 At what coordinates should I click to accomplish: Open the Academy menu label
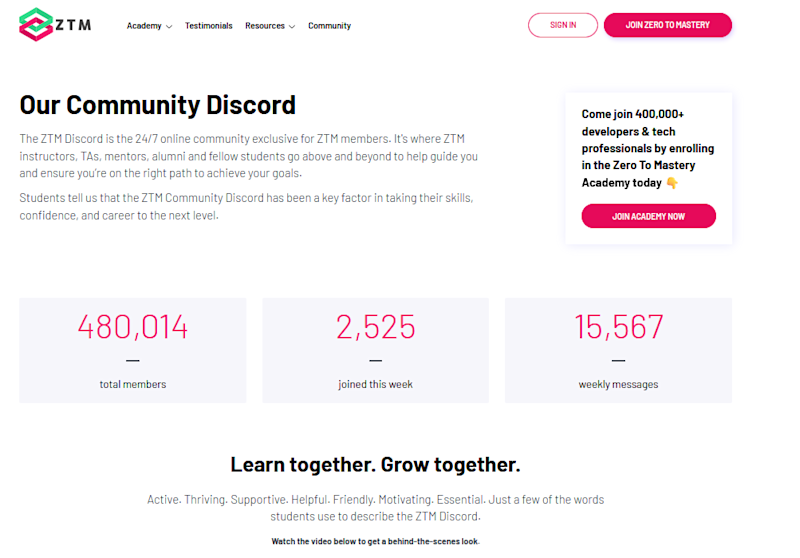[x=144, y=26]
